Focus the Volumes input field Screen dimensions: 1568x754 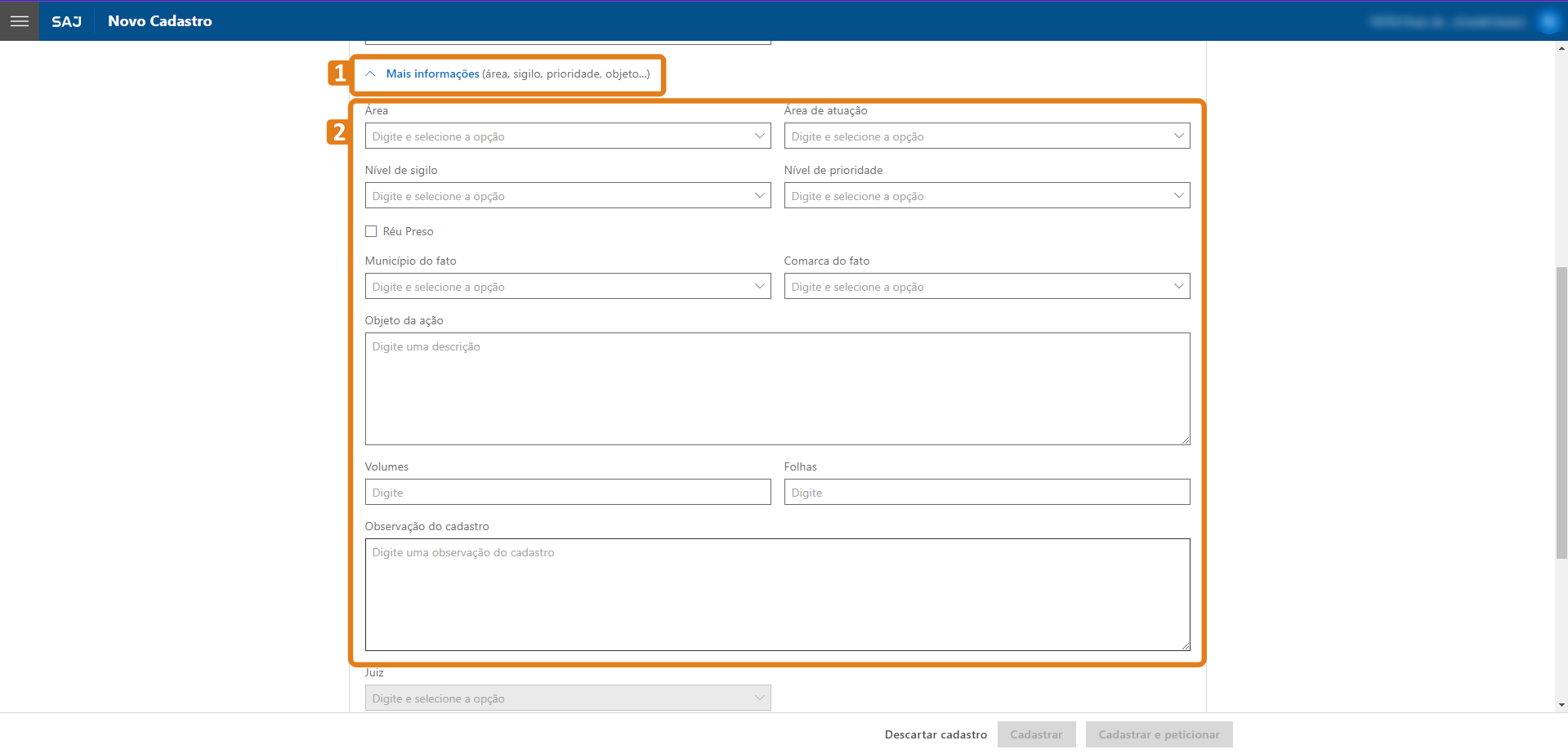pyautogui.click(x=568, y=493)
